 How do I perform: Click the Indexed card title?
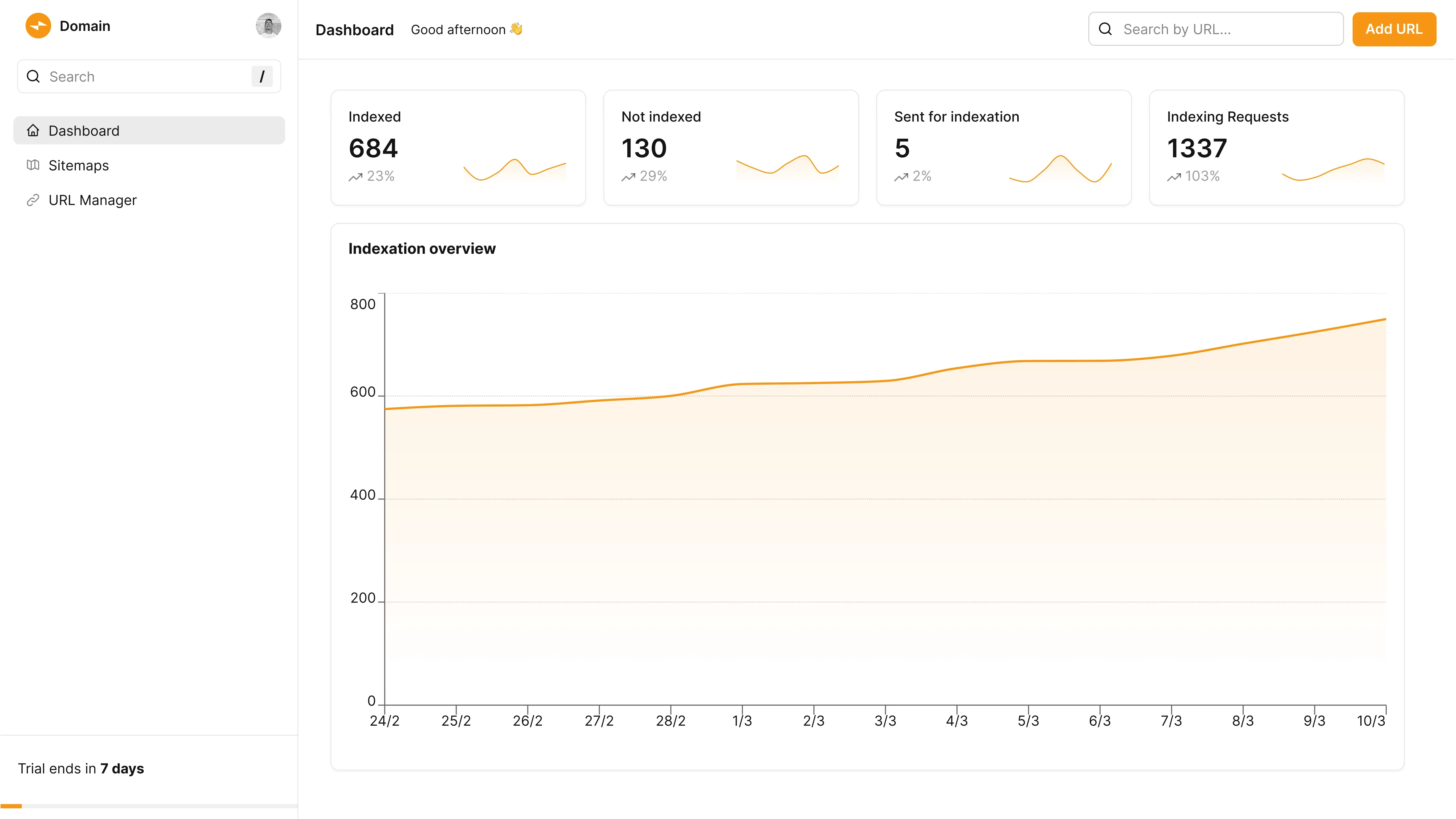click(375, 117)
